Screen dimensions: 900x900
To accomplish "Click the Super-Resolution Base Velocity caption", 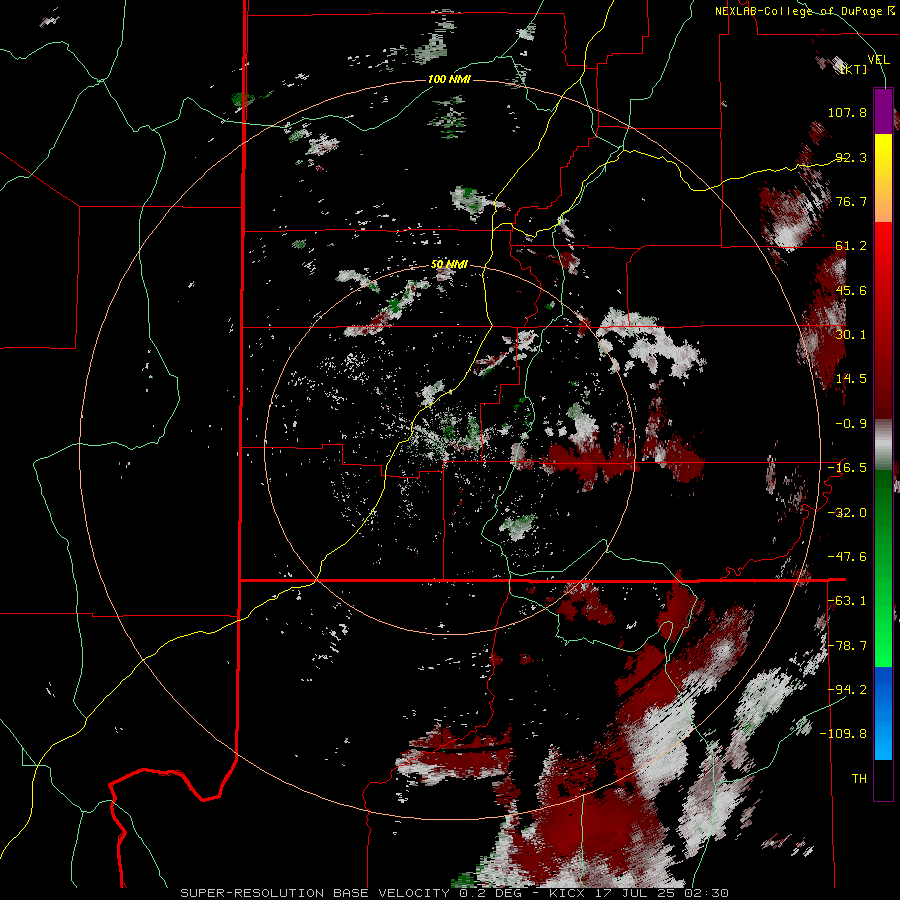I will pyautogui.click(x=455, y=893).
